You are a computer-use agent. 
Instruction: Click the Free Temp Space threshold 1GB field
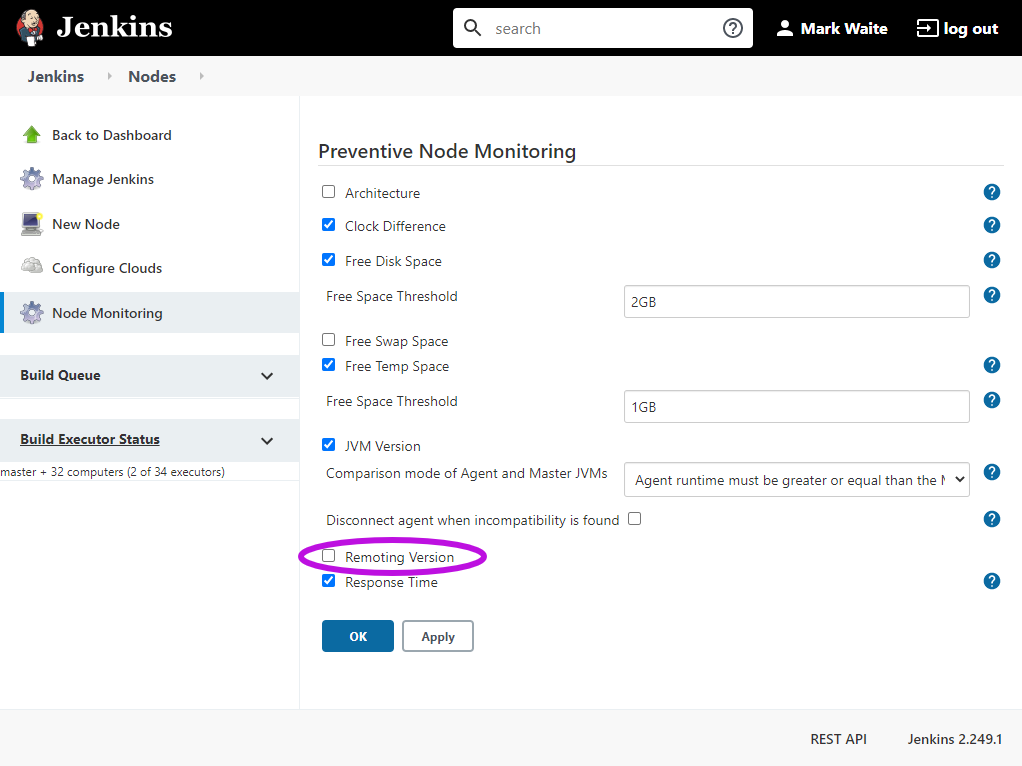[x=796, y=407]
